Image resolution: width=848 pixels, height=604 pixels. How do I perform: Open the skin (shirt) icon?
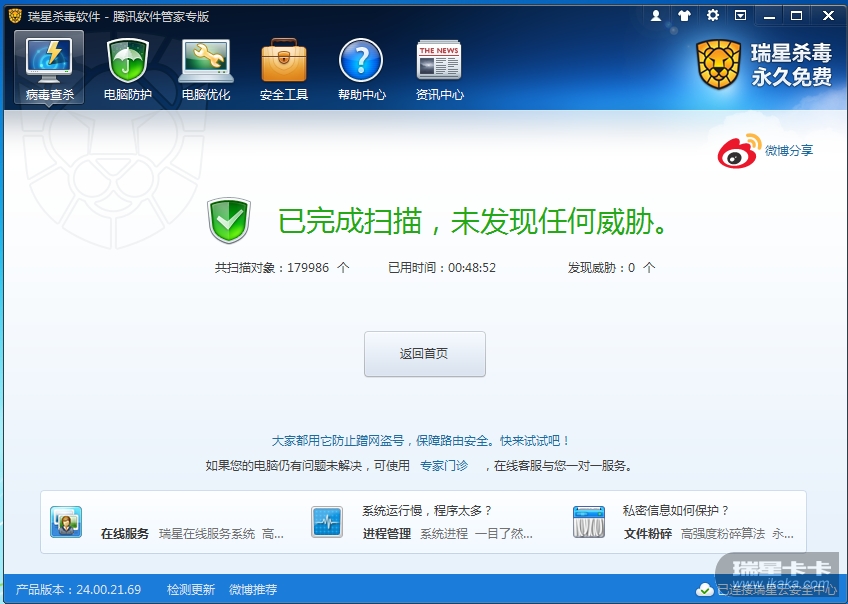(684, 16)
